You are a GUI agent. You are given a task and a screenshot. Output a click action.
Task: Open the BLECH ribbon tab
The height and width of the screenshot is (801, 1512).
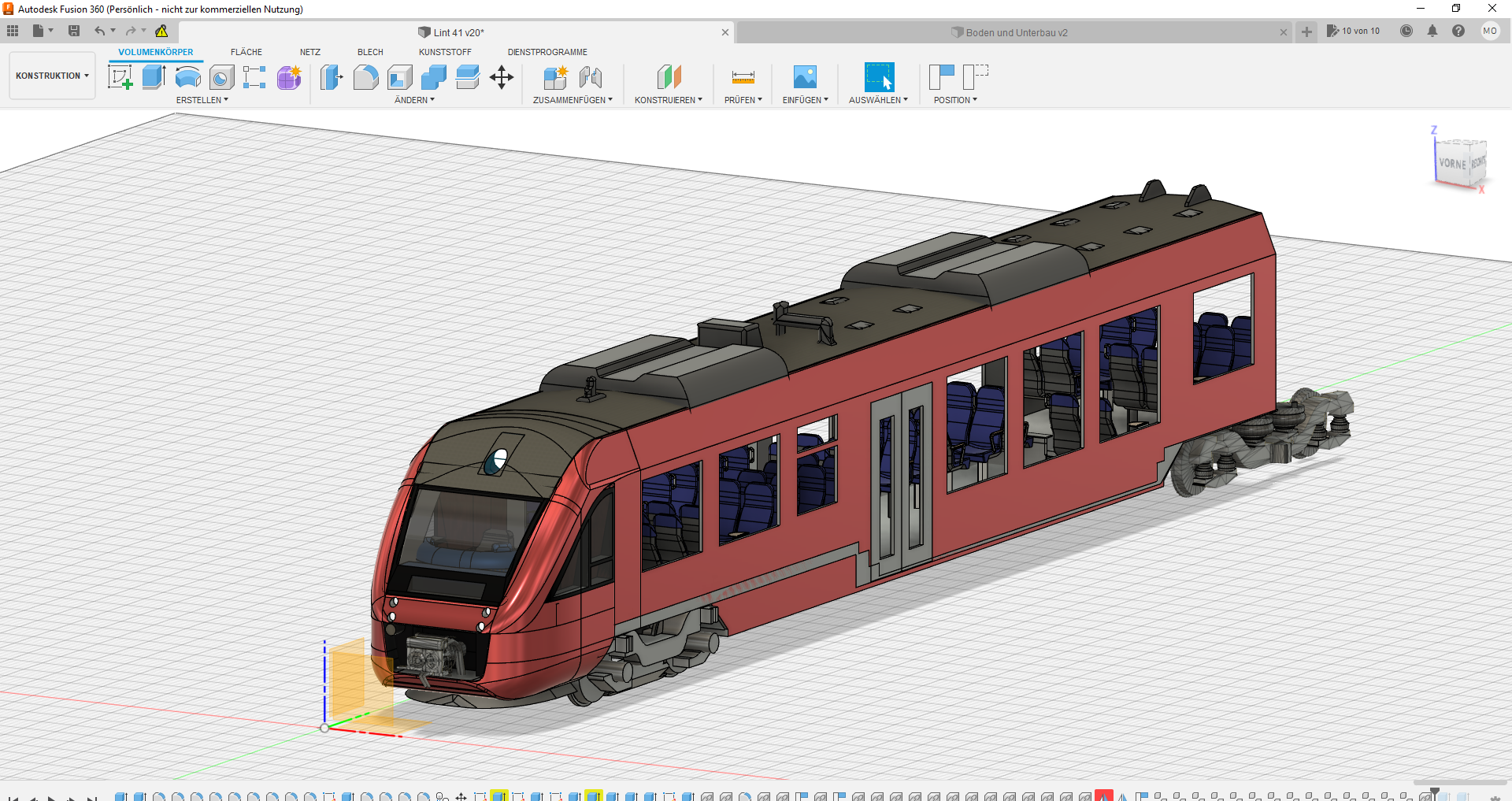[370, 52]
